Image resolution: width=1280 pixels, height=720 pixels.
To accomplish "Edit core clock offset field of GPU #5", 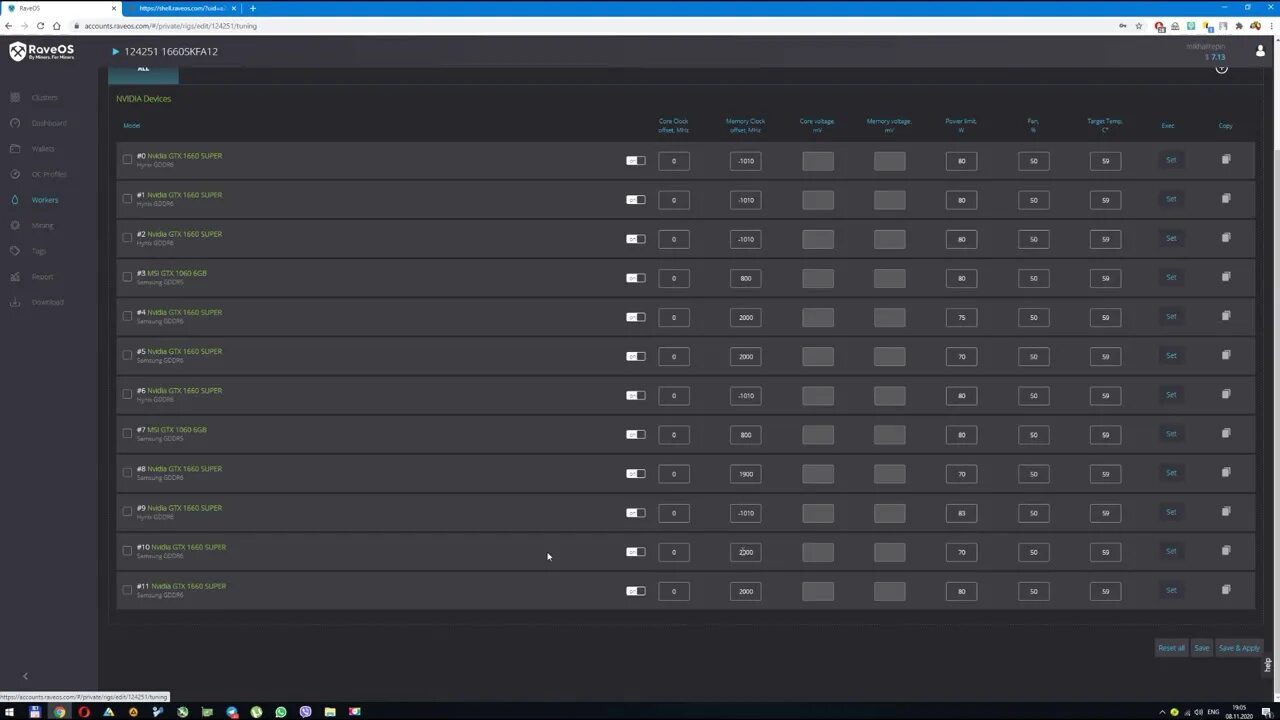I will coord(674,356).
